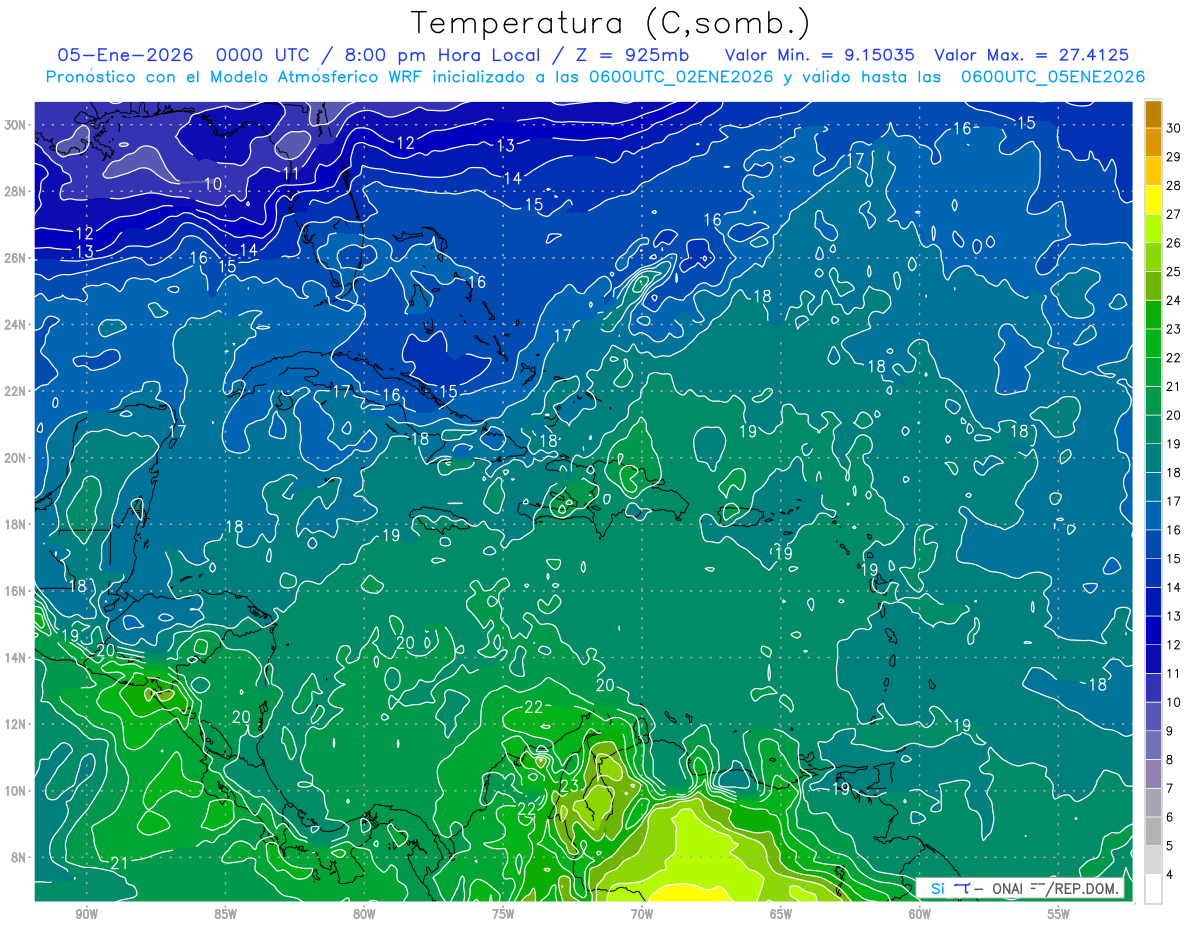Click the yellow swatch between legend 27 and 28

1153,200
